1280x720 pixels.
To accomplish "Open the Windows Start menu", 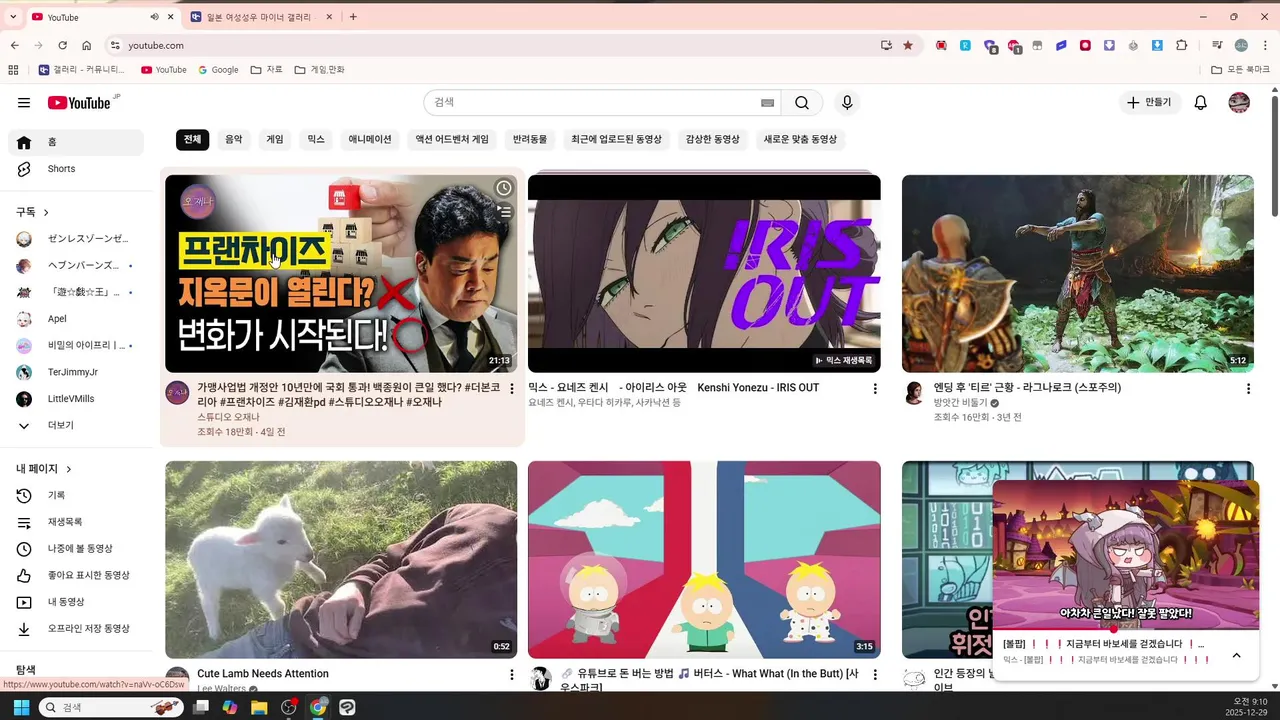I will (21, 707).
